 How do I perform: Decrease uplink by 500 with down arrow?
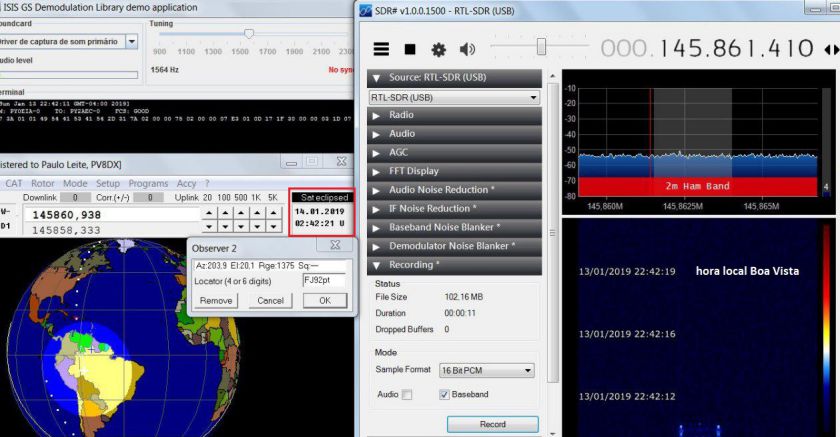tap(241, 227)
